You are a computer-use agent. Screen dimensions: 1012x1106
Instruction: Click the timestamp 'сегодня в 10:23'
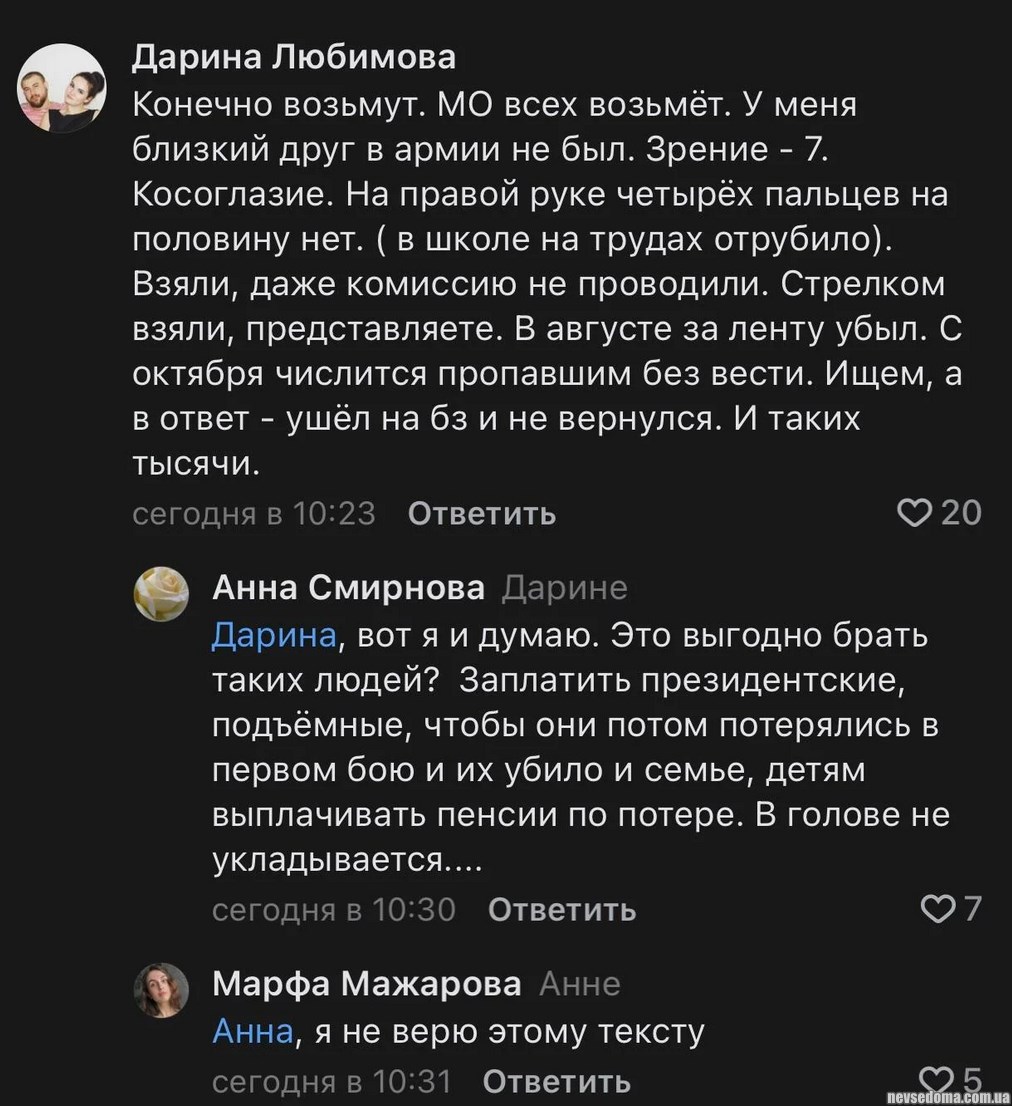click(x=254, y=514)
